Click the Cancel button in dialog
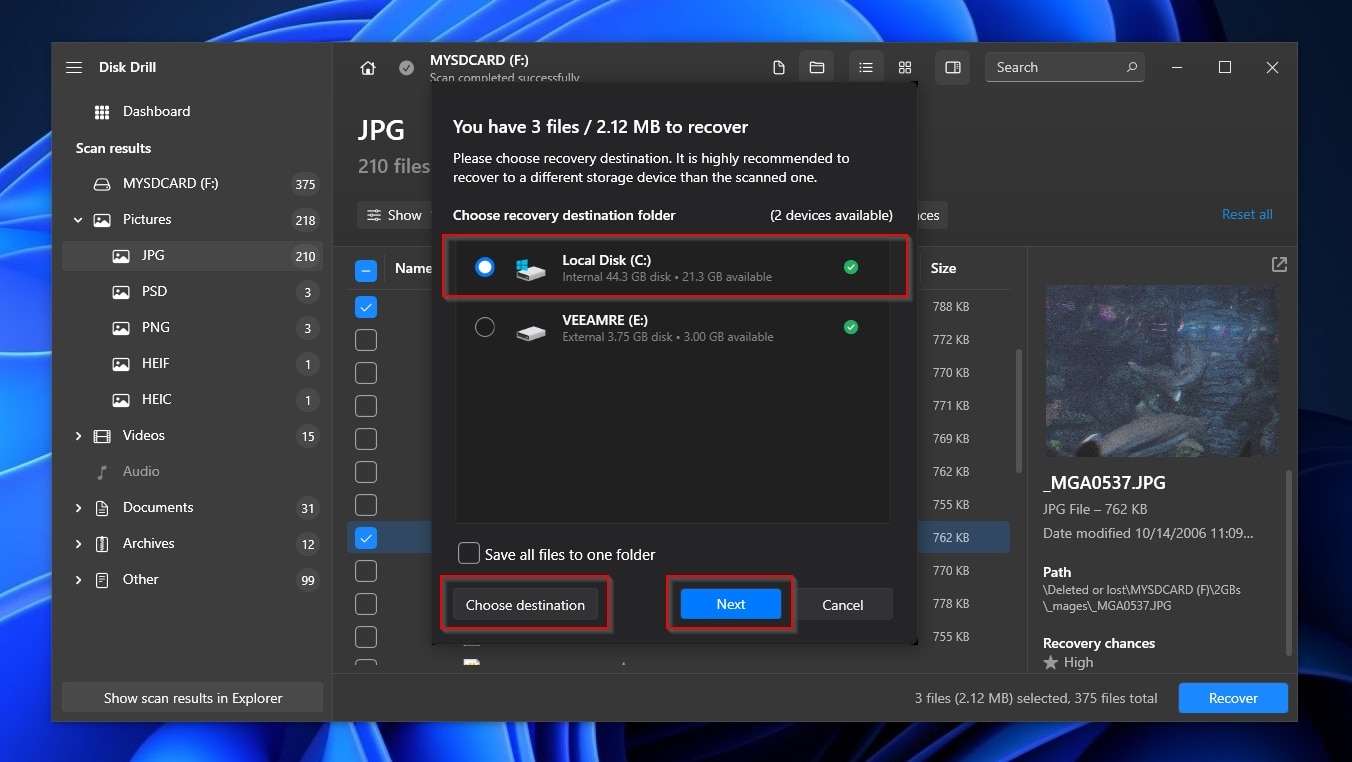This screenshot has width=1352, height=762. (x=843, y=605)
